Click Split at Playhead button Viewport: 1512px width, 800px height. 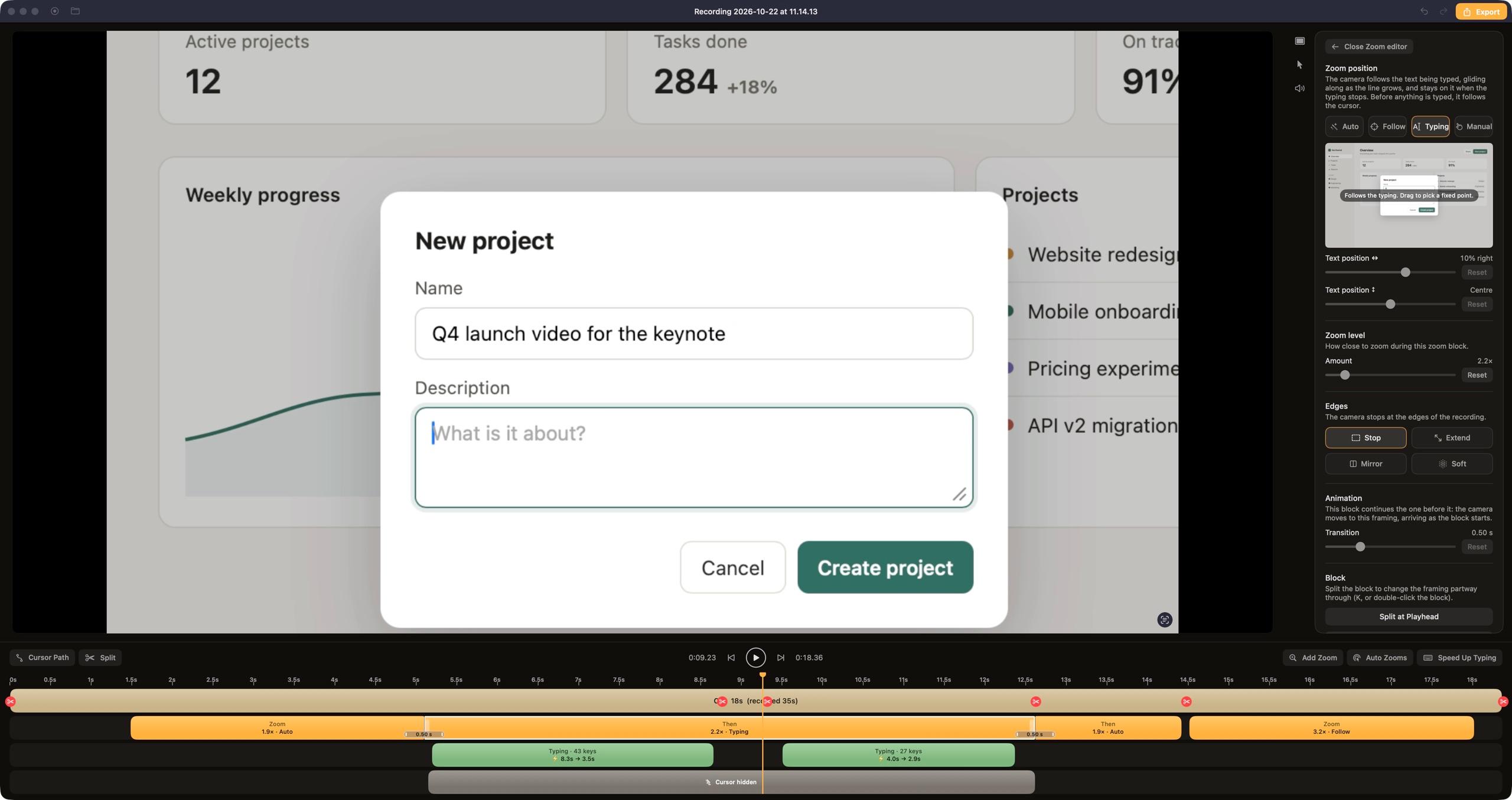(1409, 616)
